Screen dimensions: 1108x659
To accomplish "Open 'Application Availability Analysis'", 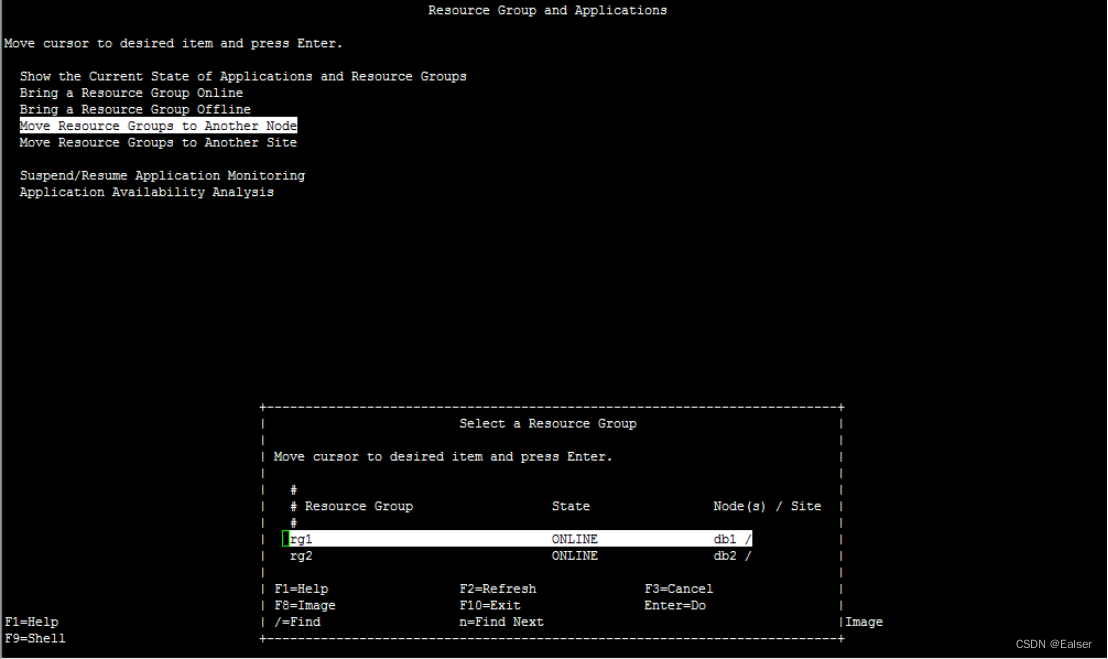I will point(146,192).
